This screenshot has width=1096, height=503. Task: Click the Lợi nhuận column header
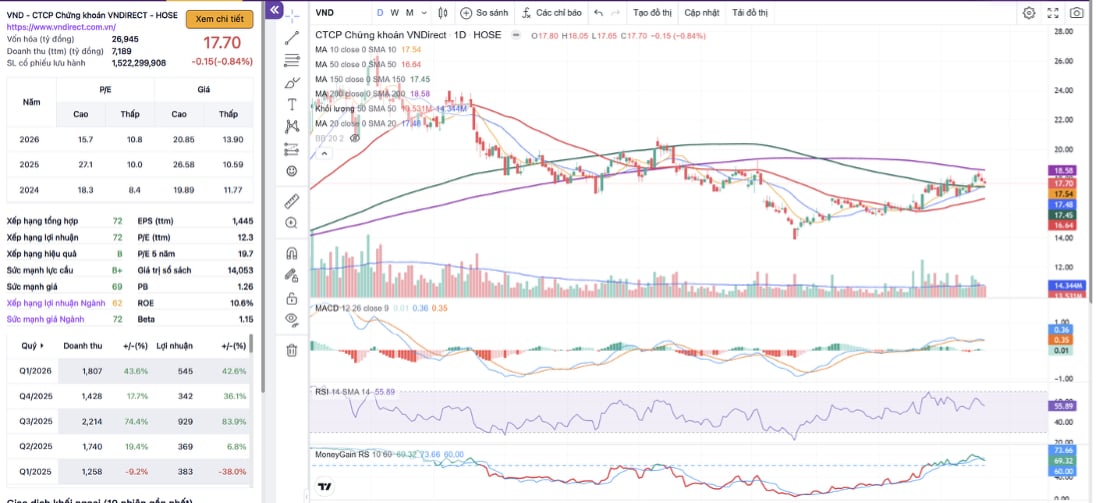(174, 346)
